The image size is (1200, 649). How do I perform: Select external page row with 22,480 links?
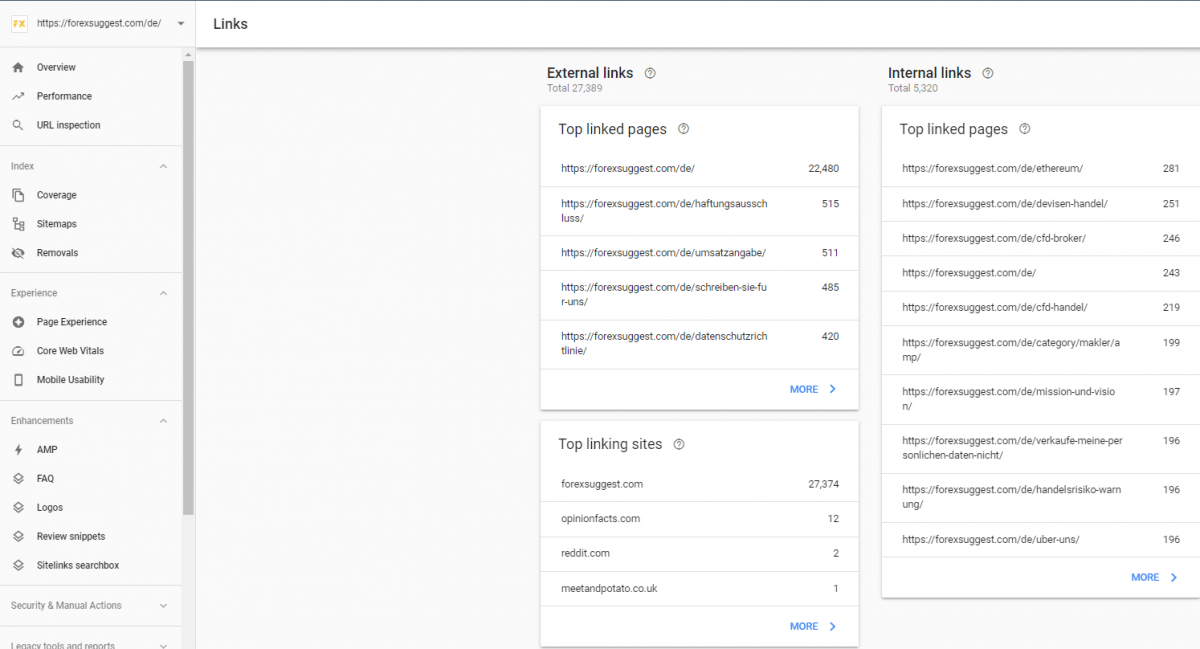click(699, 169)
